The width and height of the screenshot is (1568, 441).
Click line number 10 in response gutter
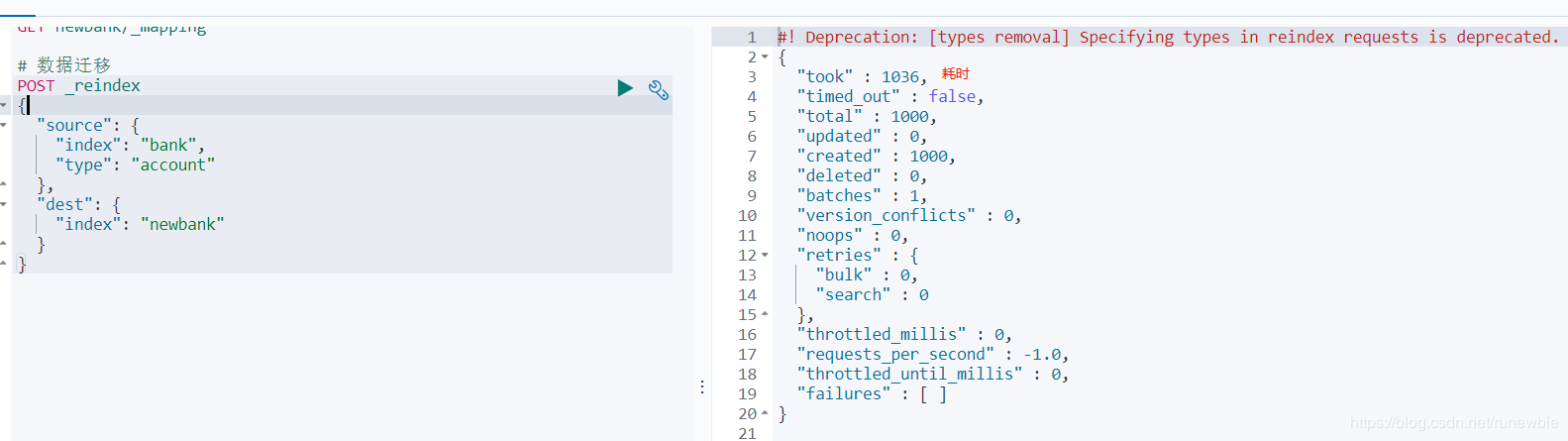click(x=748, y=215)
